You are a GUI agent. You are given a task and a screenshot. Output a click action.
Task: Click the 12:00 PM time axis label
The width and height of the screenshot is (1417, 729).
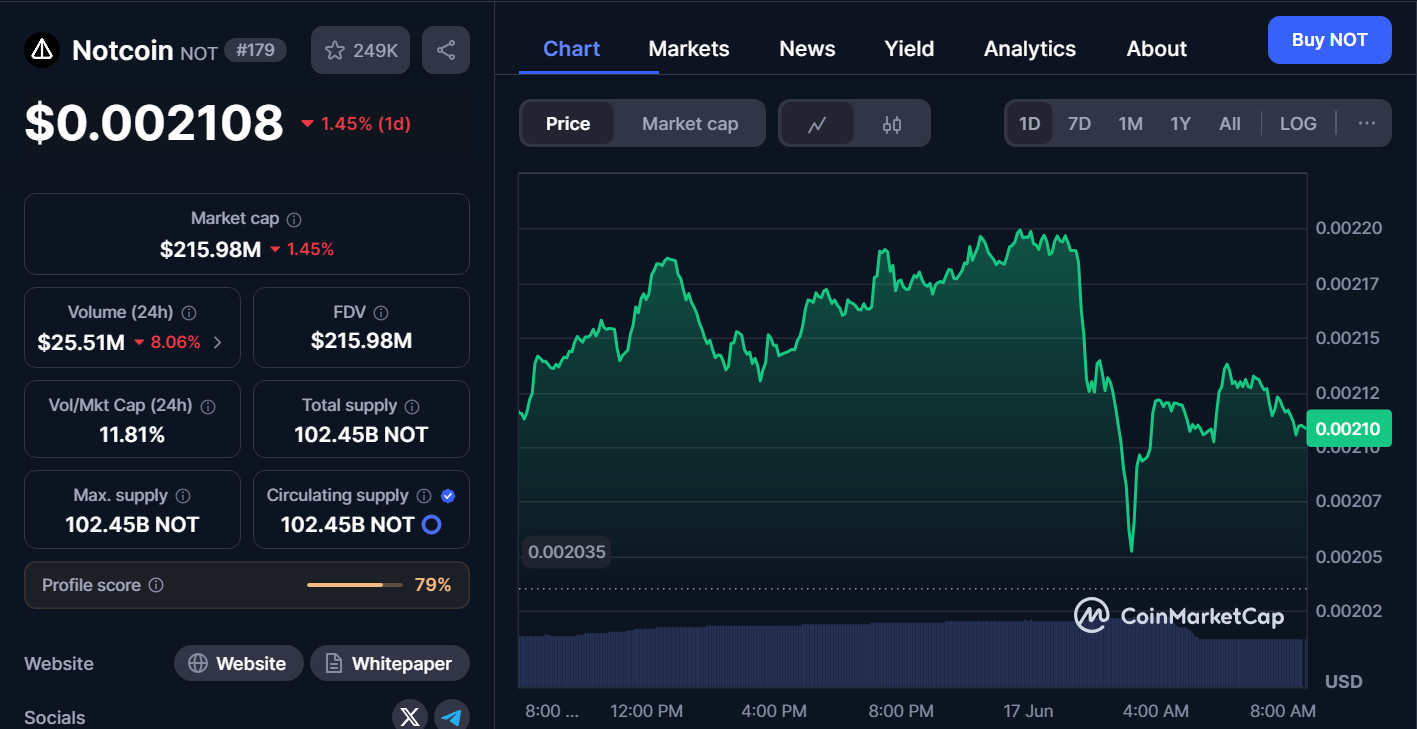pyautogui.click(x=646, y=711)
